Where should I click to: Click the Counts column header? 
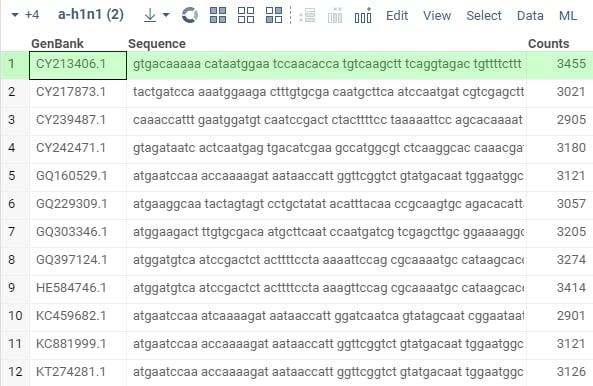point(548,43)
